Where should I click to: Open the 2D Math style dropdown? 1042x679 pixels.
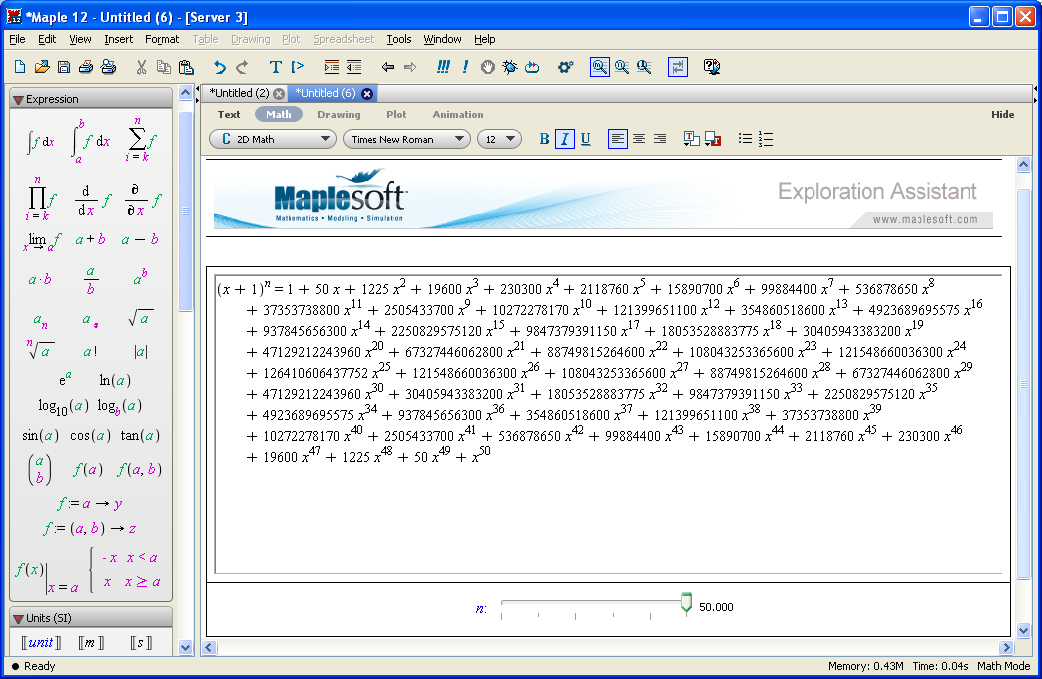[x=272, y=139]
